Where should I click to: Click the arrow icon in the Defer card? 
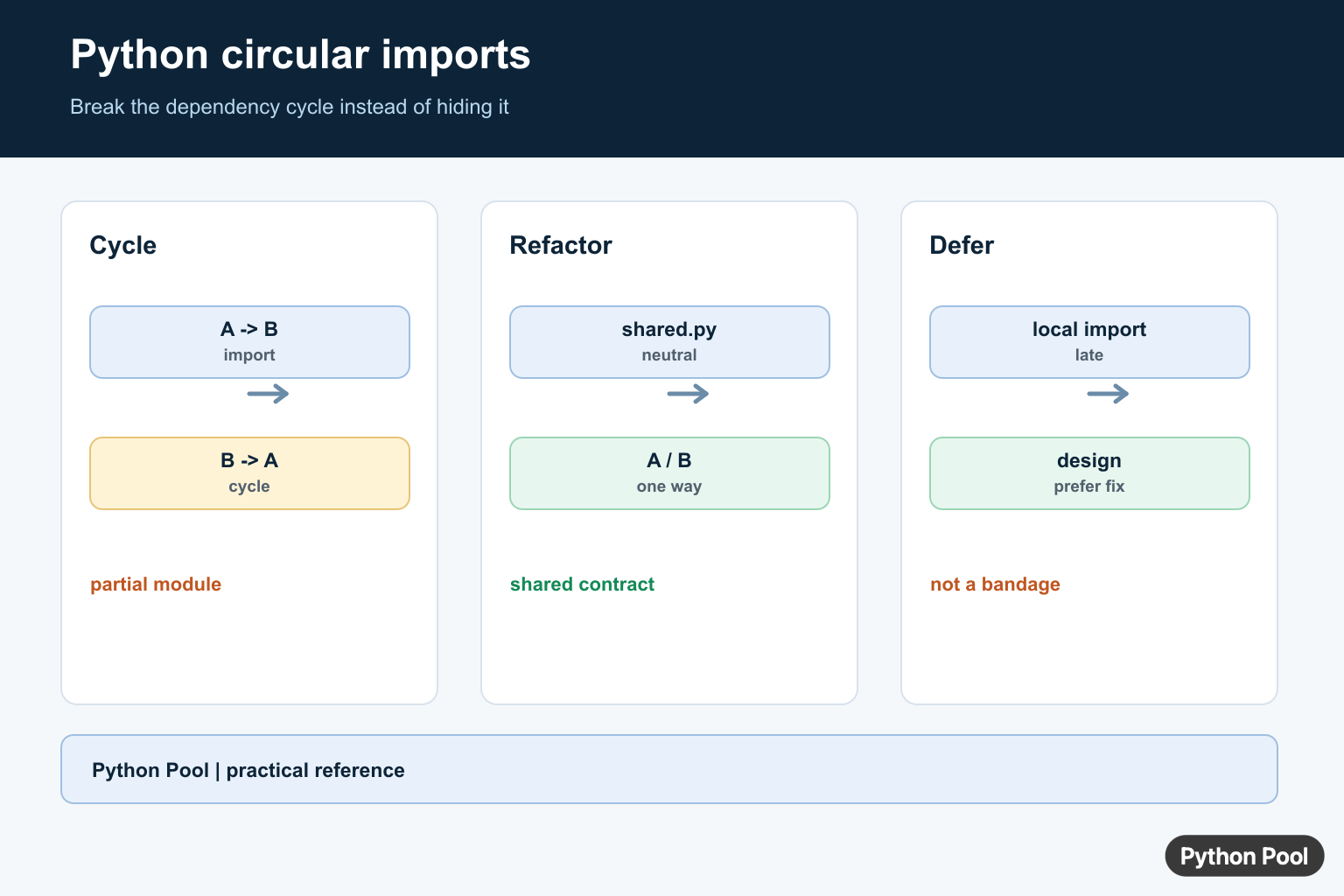(1108, 394)
